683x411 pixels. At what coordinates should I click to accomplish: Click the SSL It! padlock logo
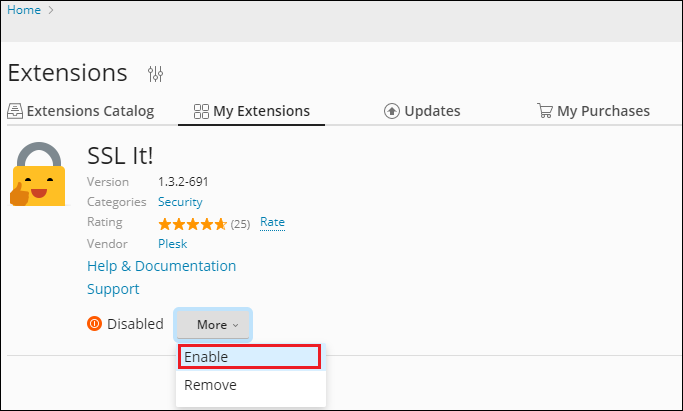(39, 174)
